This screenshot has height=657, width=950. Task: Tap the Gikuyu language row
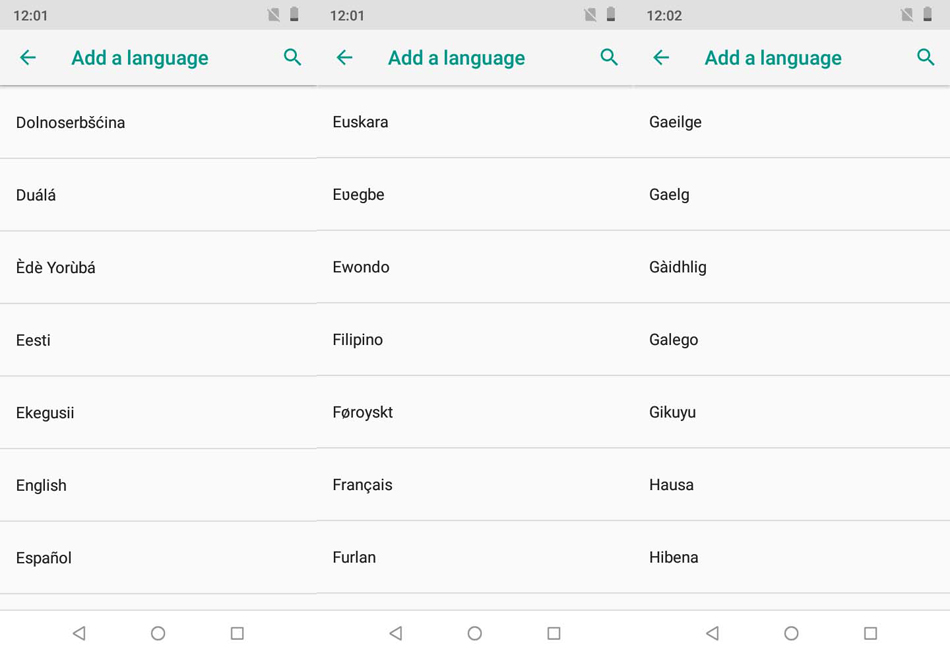[792, 412]
